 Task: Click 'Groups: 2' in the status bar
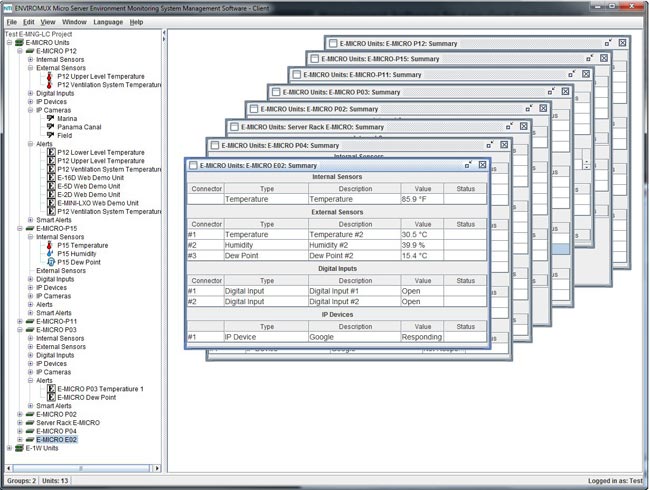pyautogui.click(x=21, y=481)
